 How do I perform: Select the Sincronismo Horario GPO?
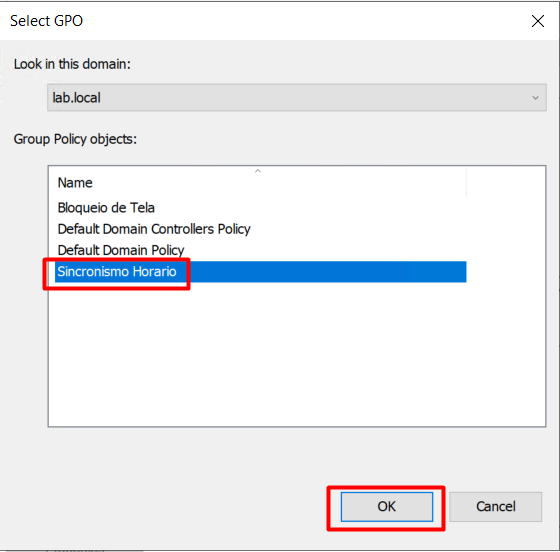[117, 272]
